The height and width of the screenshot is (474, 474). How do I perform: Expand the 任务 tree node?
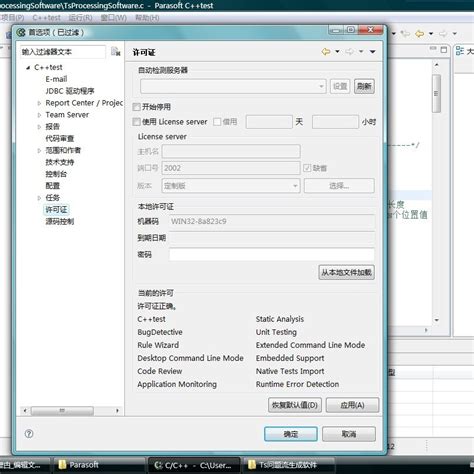coord(39,198)
